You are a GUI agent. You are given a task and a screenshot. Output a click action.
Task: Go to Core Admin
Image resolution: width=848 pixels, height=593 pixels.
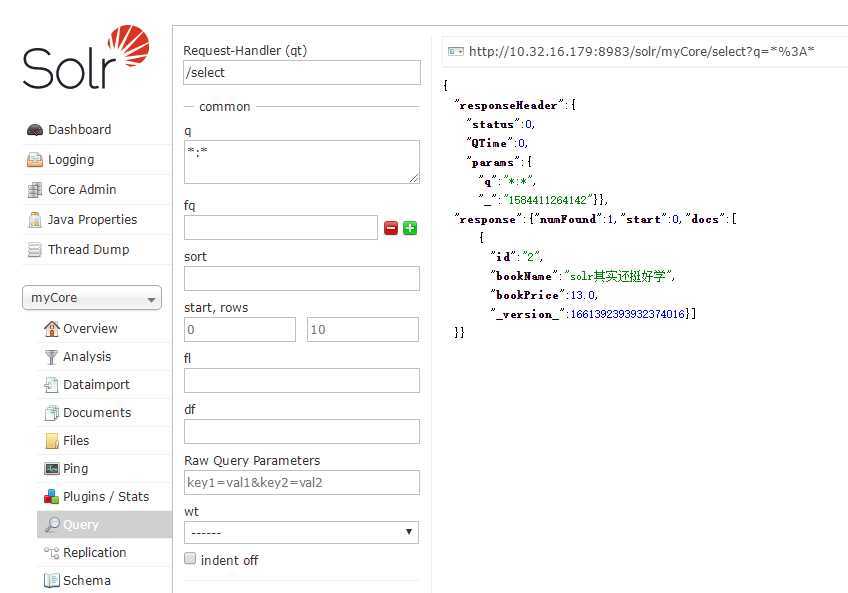(x=82, y=190)
